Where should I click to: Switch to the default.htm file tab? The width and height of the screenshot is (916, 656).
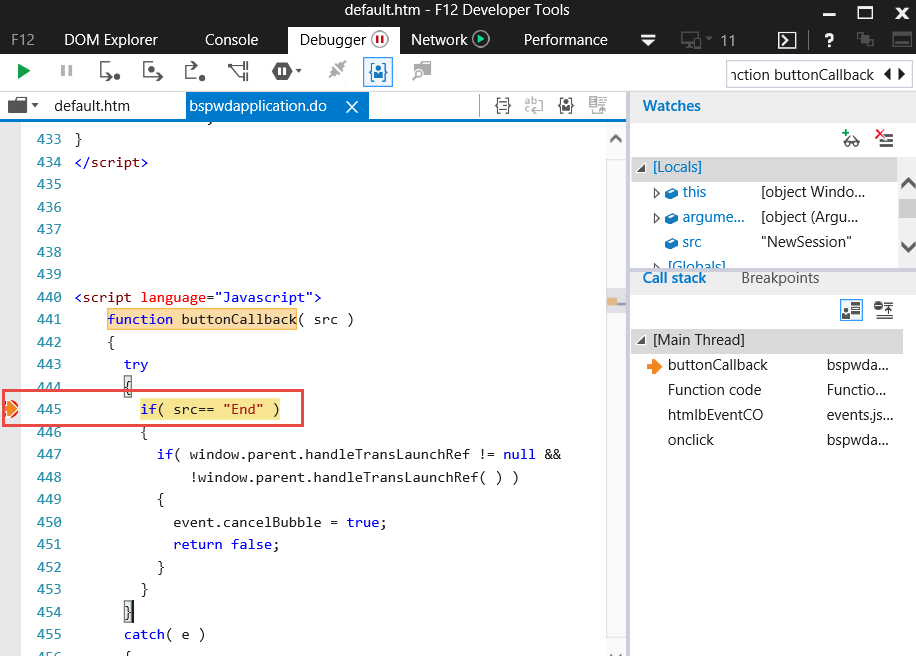click(x=92, y=106)
